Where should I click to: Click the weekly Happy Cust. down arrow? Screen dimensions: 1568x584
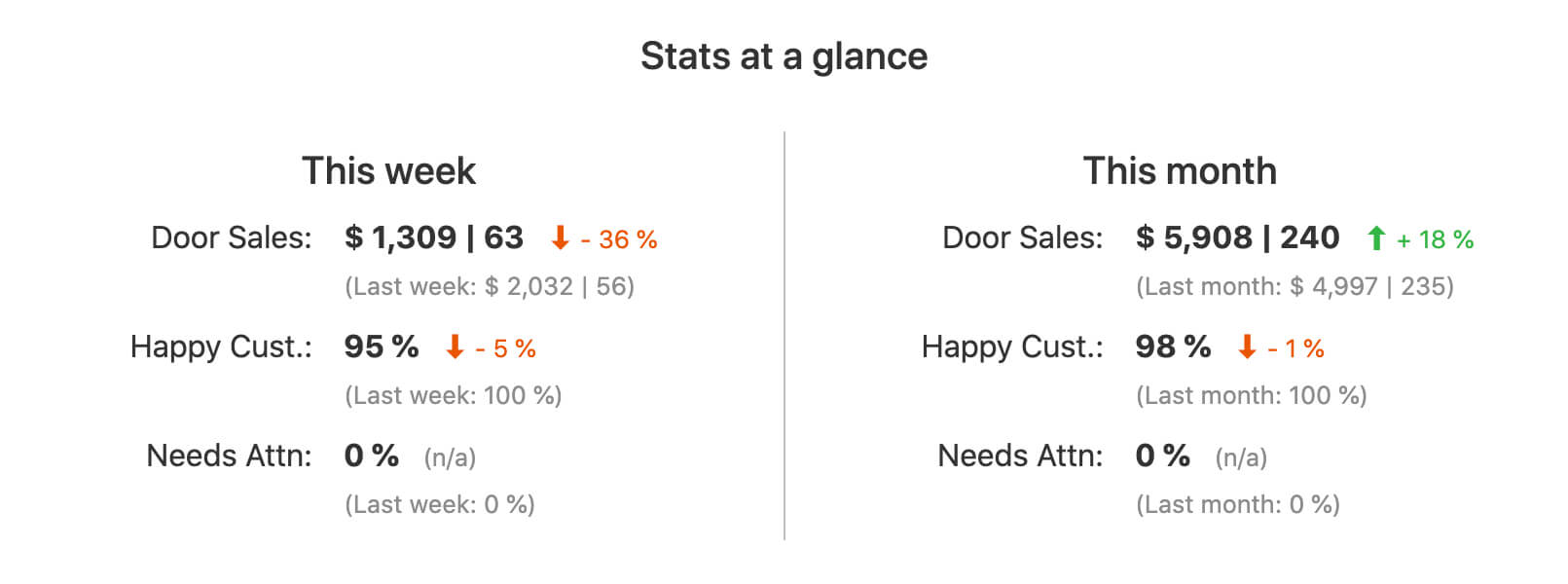(x=455, y=347)
